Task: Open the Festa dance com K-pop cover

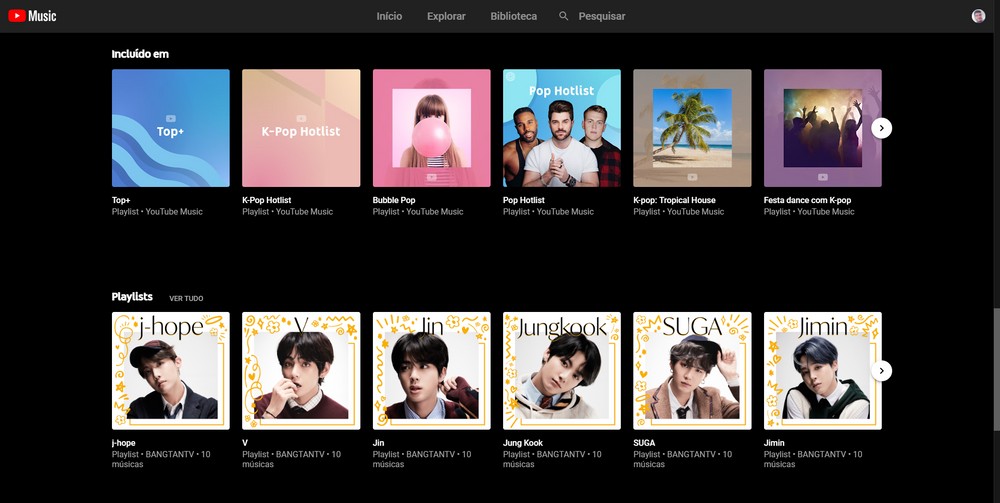Action: tap(823, 128)
